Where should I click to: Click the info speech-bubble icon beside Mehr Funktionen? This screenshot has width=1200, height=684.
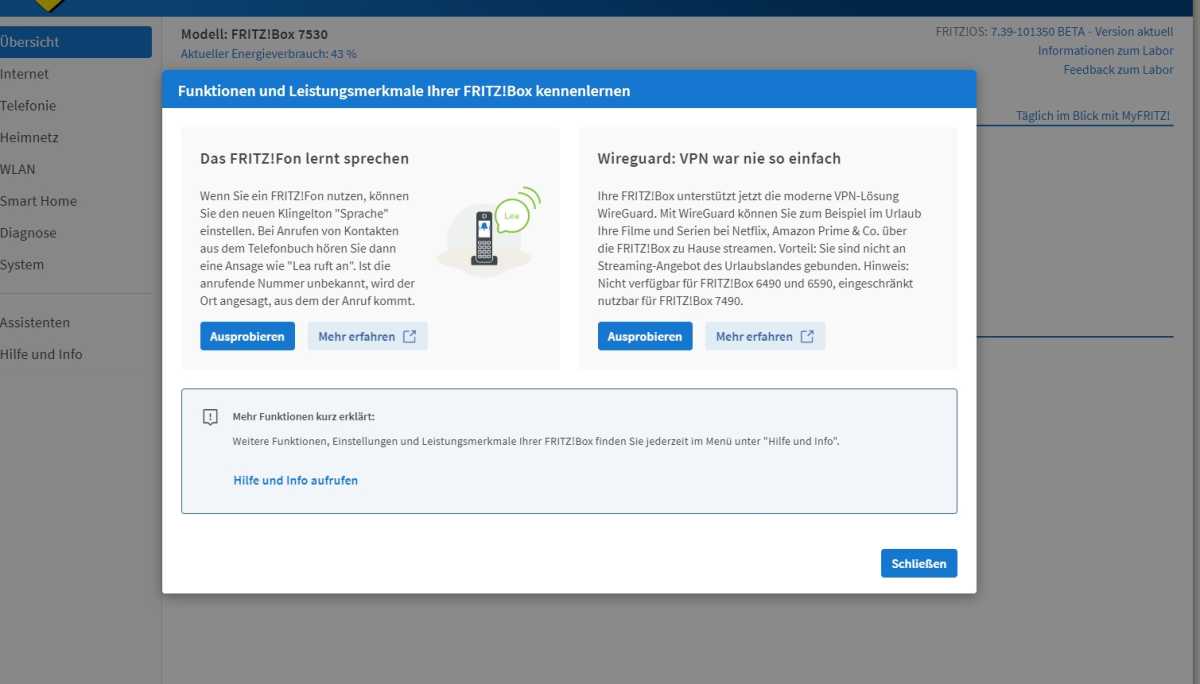(210, 417)
